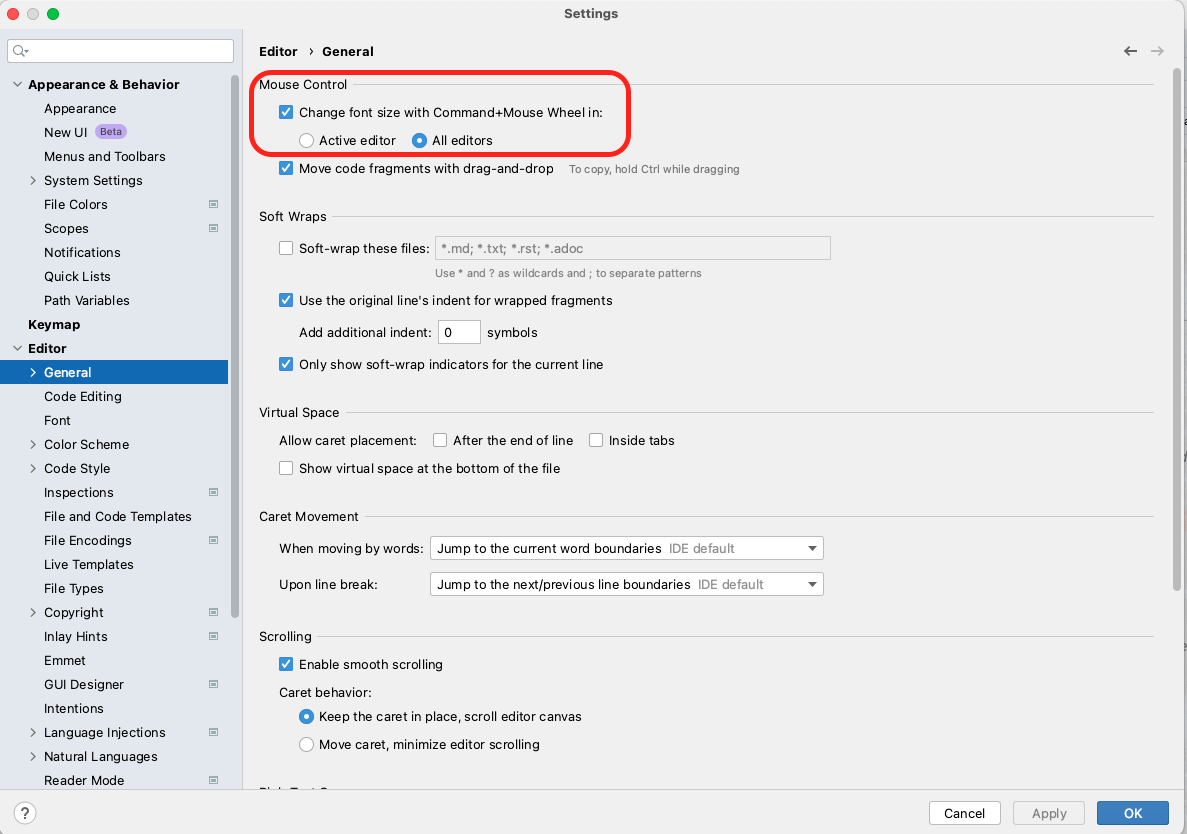This screenshot has width=1187, height=834.
Task: Click the back navigation arrow
Action: pos(1130,51)
